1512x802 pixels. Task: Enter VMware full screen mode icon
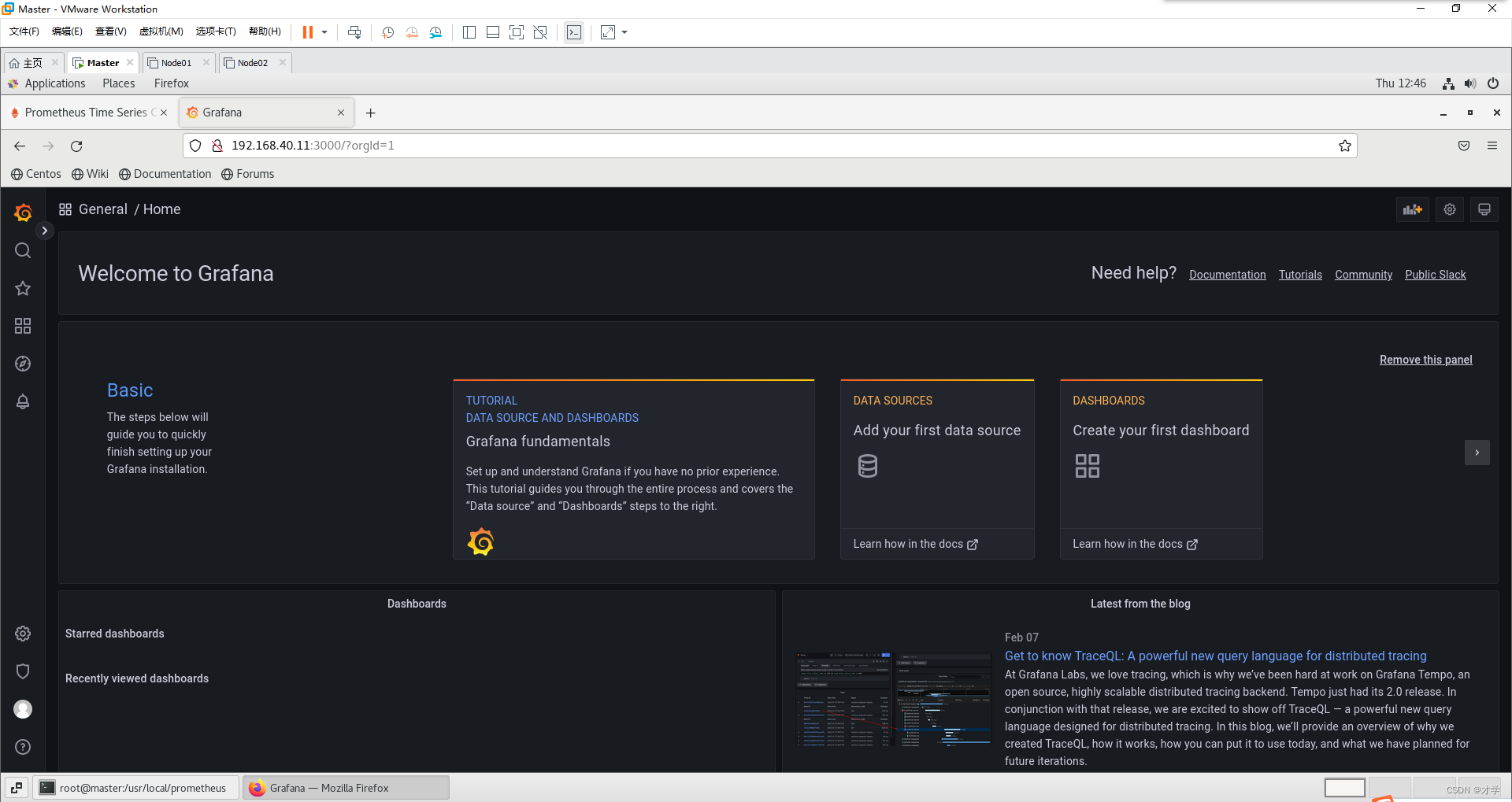pyautogui.click(x=517, y=32)
